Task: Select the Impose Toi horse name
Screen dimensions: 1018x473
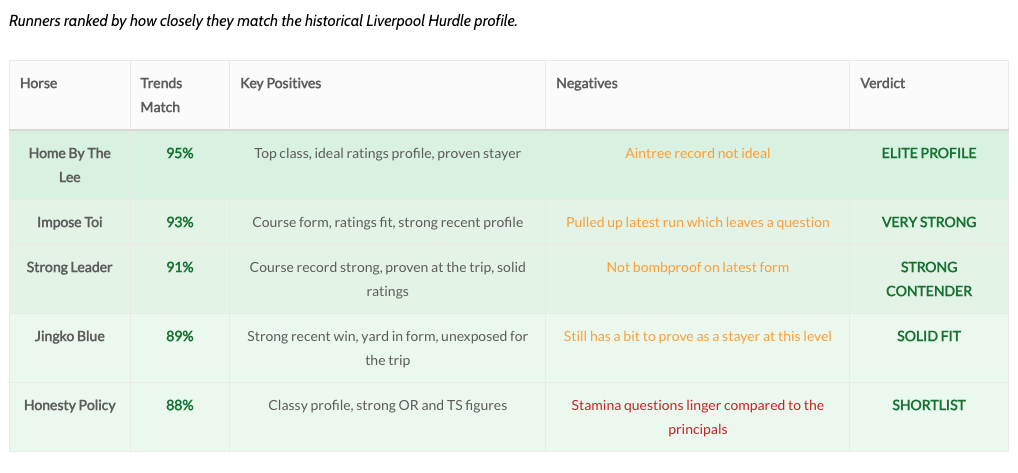Action: click(x=70, y=222)
